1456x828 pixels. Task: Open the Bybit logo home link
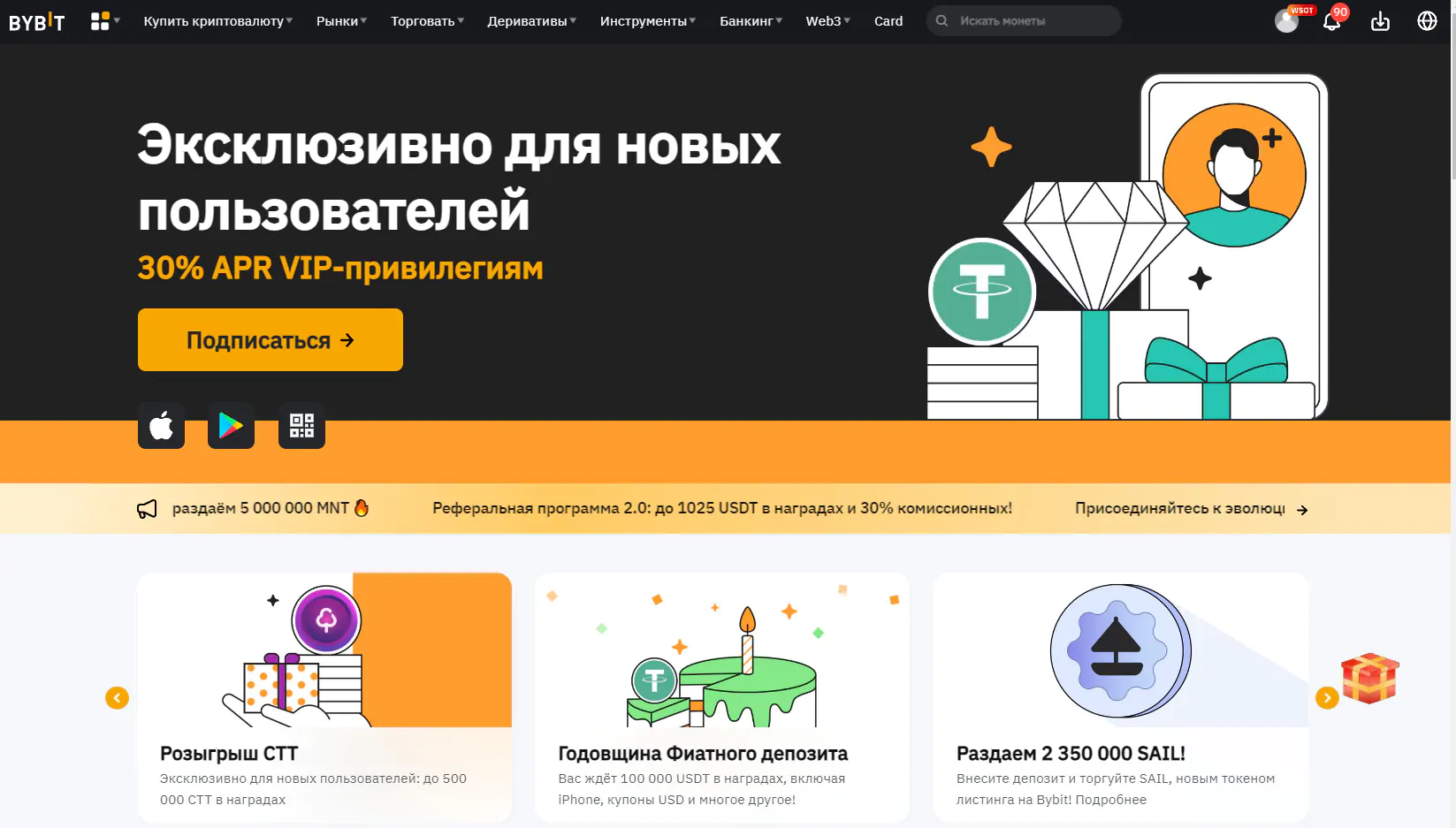click(37, 21)
